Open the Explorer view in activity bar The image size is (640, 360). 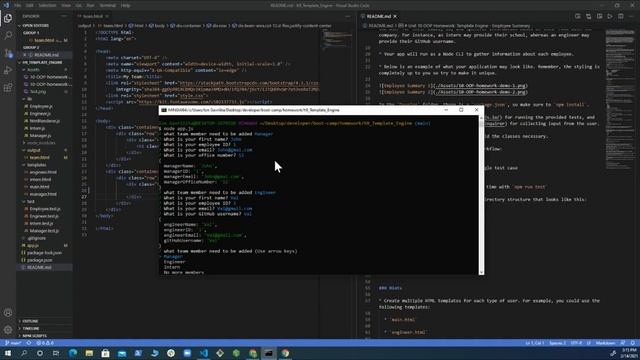tap(8, 18)
